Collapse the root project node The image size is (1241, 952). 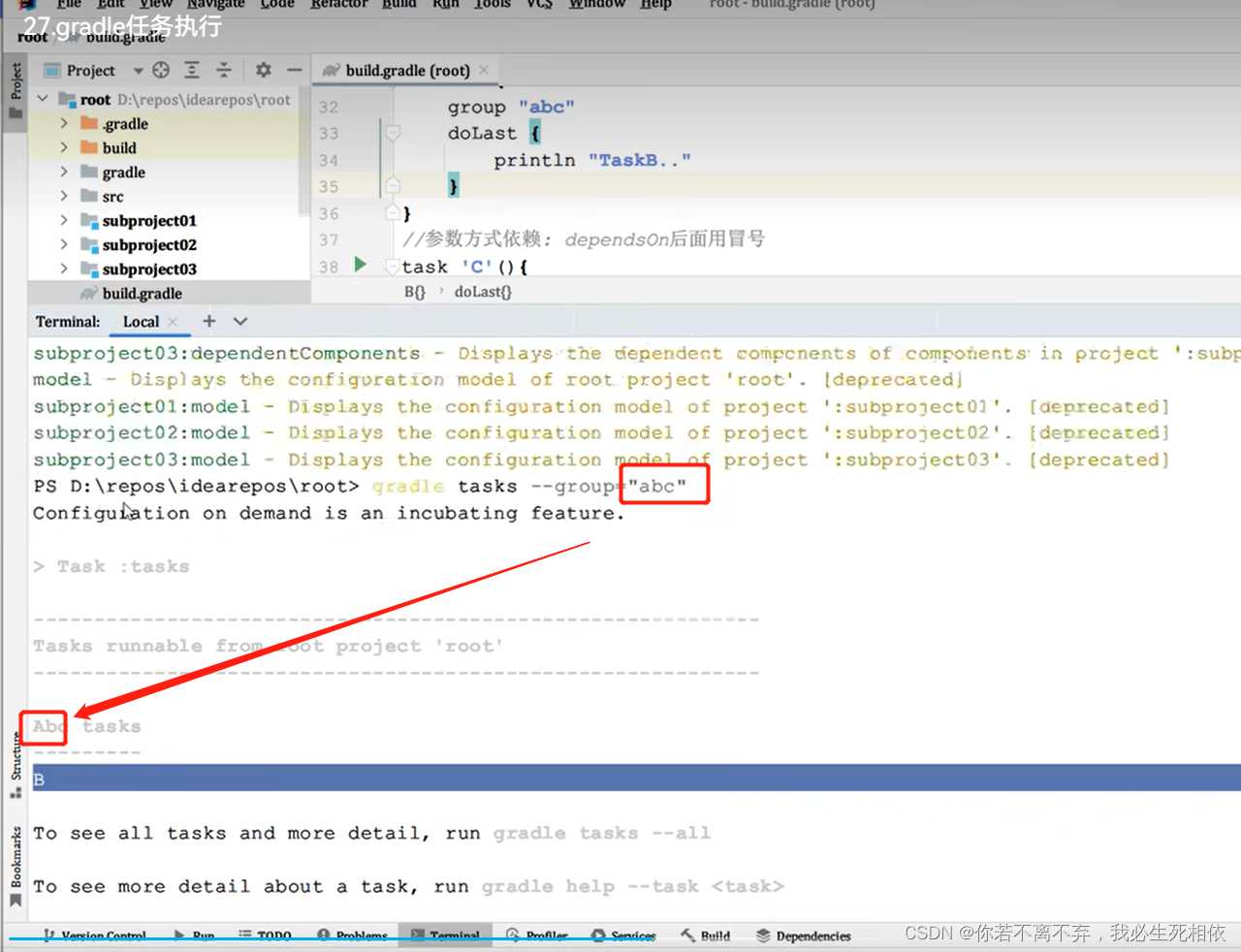click(x=43, y=99)
